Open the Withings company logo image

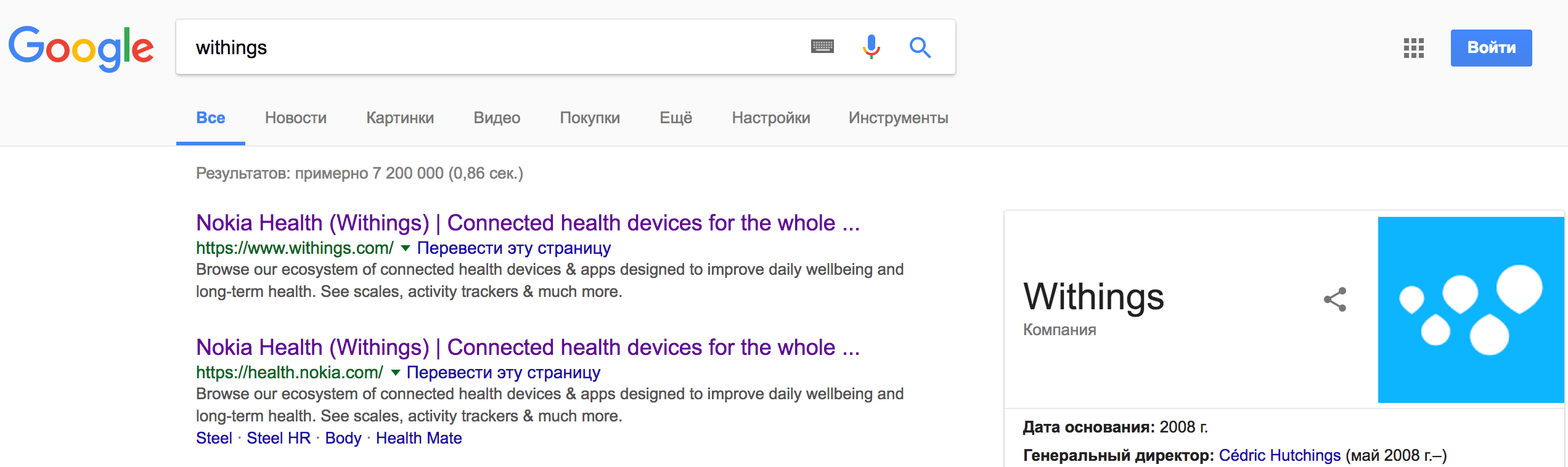[x=1470, y=310]
